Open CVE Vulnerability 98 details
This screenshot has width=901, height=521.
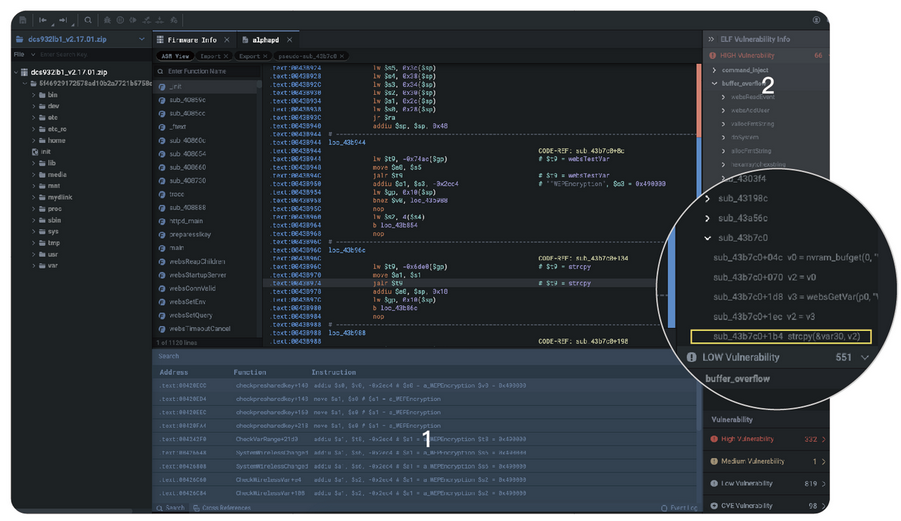[x=767, y=506]
